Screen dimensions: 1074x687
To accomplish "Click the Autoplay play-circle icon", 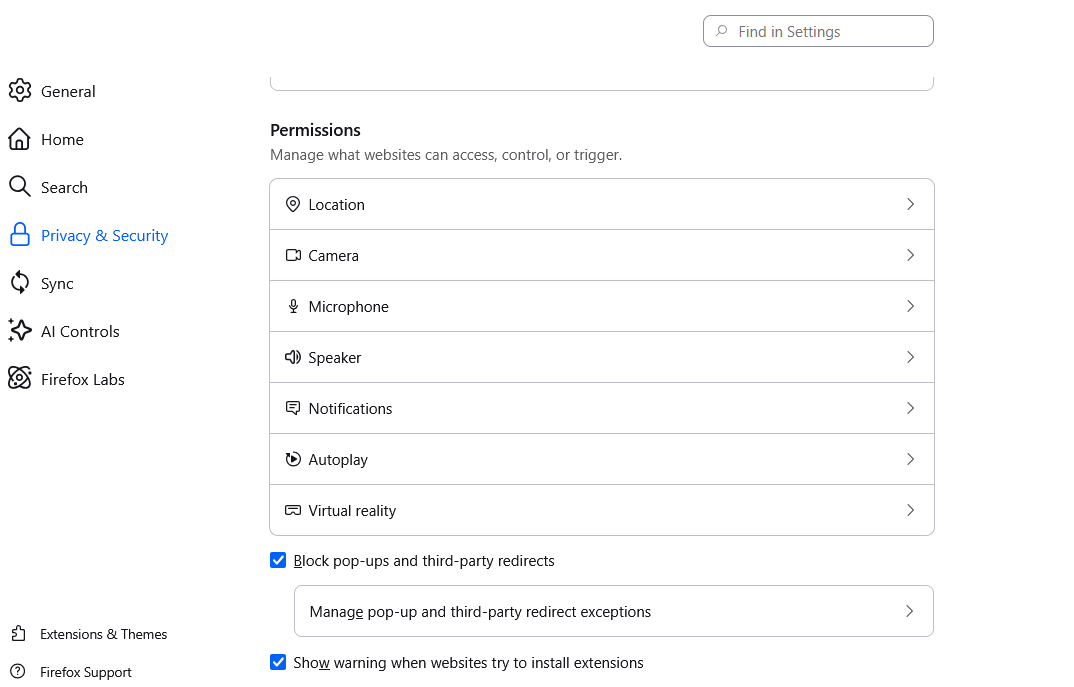I will (292, 459).
